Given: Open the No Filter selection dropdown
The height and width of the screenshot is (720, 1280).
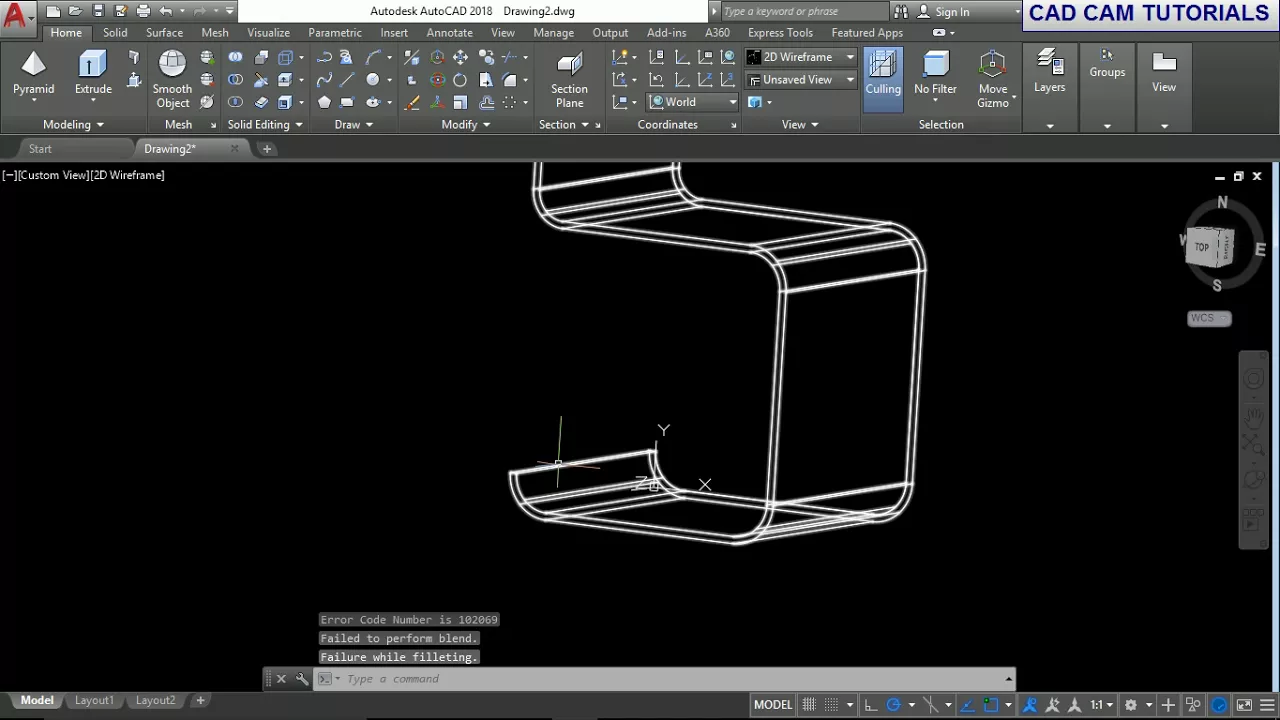Looking at the screenshot, I should pyautogui.click(x=935, y=75).
